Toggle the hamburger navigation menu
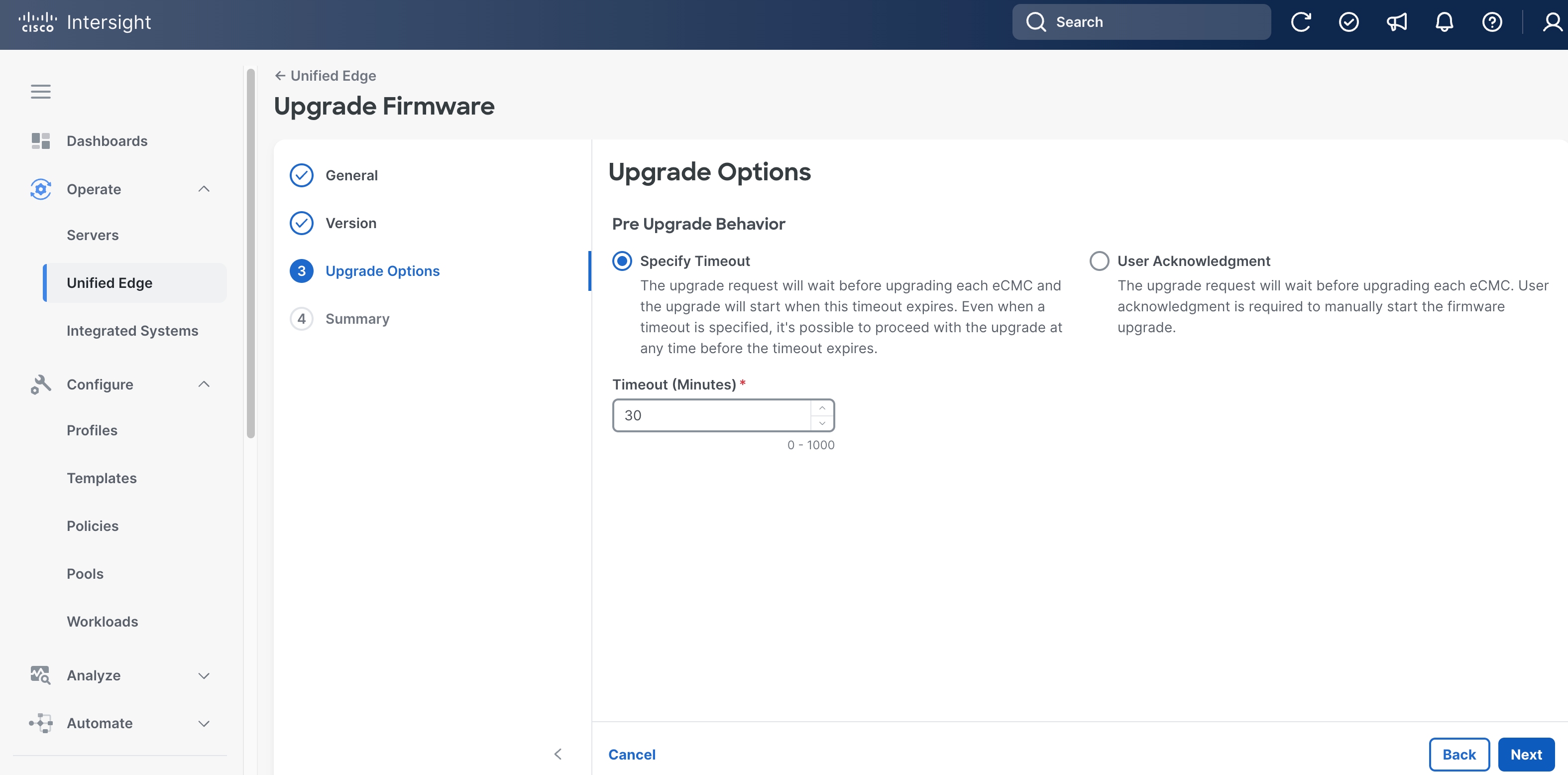Image resolution: width=1568 pixels, height=775 pixels. point(41,91)
